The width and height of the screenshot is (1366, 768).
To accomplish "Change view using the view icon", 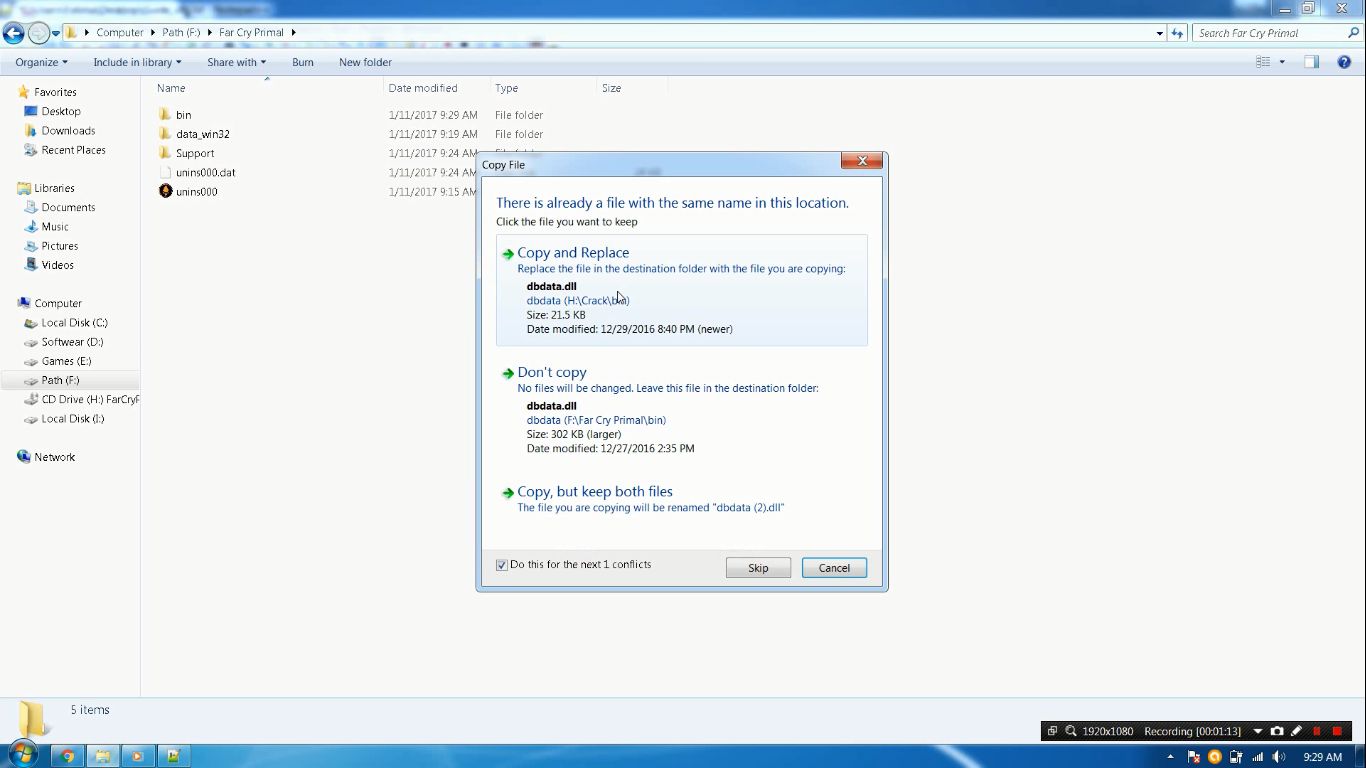I will pyautogui.click(x=1263, y=62).
